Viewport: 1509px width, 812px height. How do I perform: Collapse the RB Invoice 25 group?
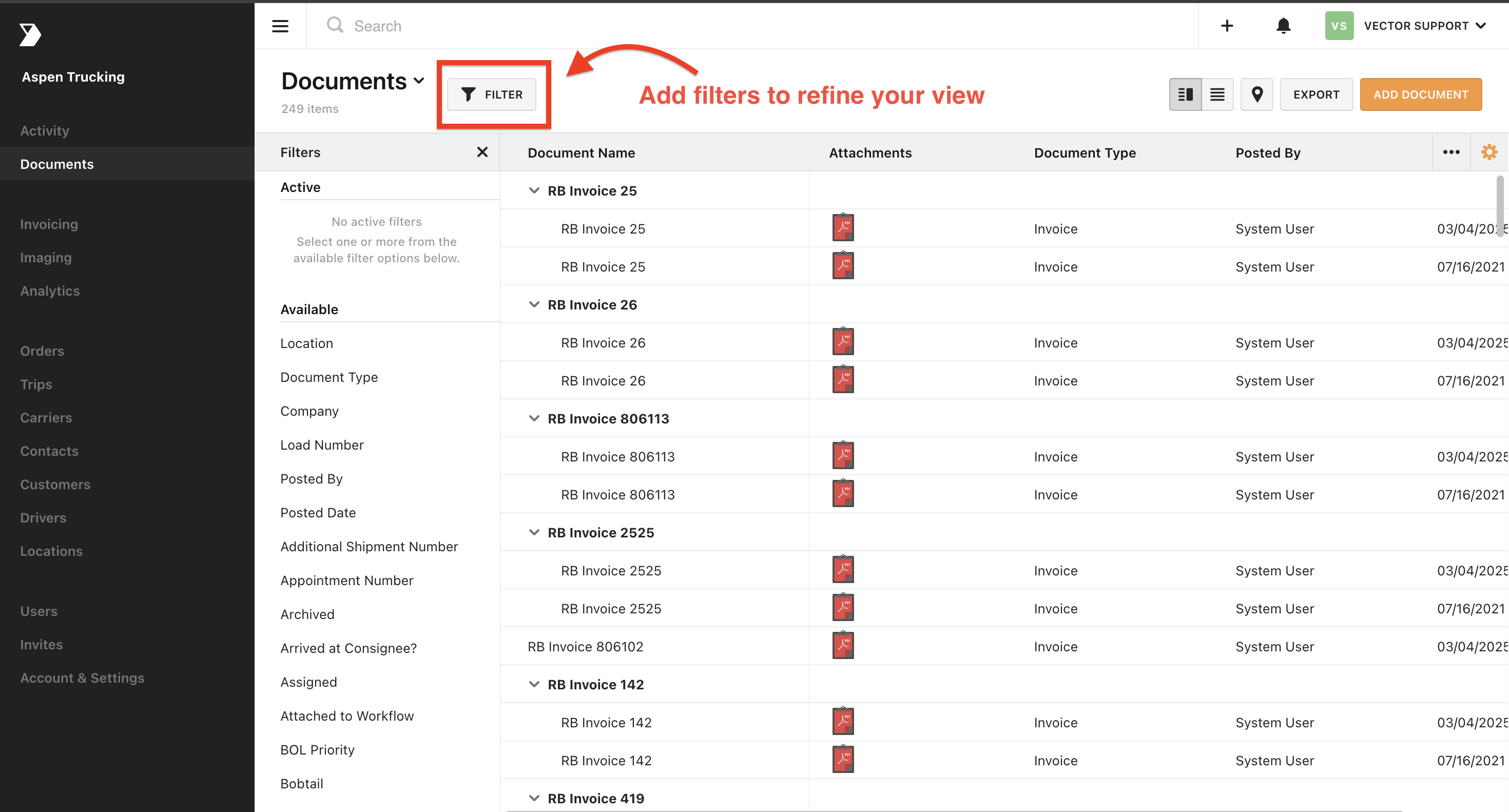[534, 190]
